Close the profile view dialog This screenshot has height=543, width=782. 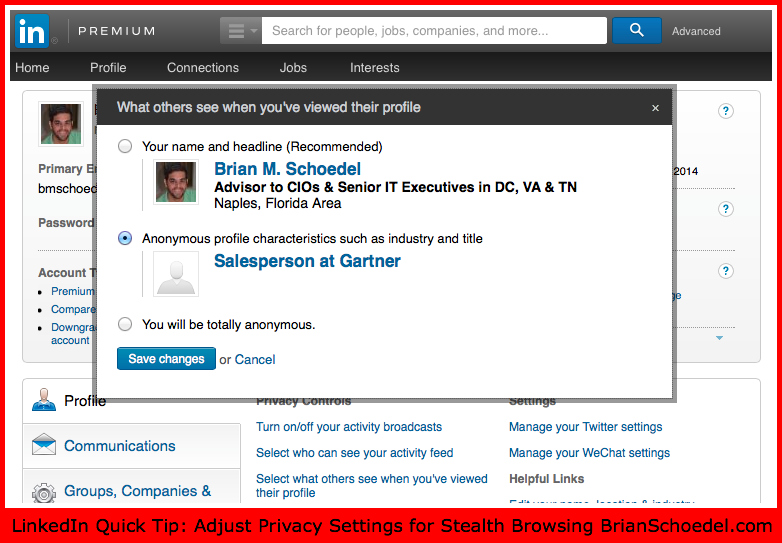(x=655, y=108)
